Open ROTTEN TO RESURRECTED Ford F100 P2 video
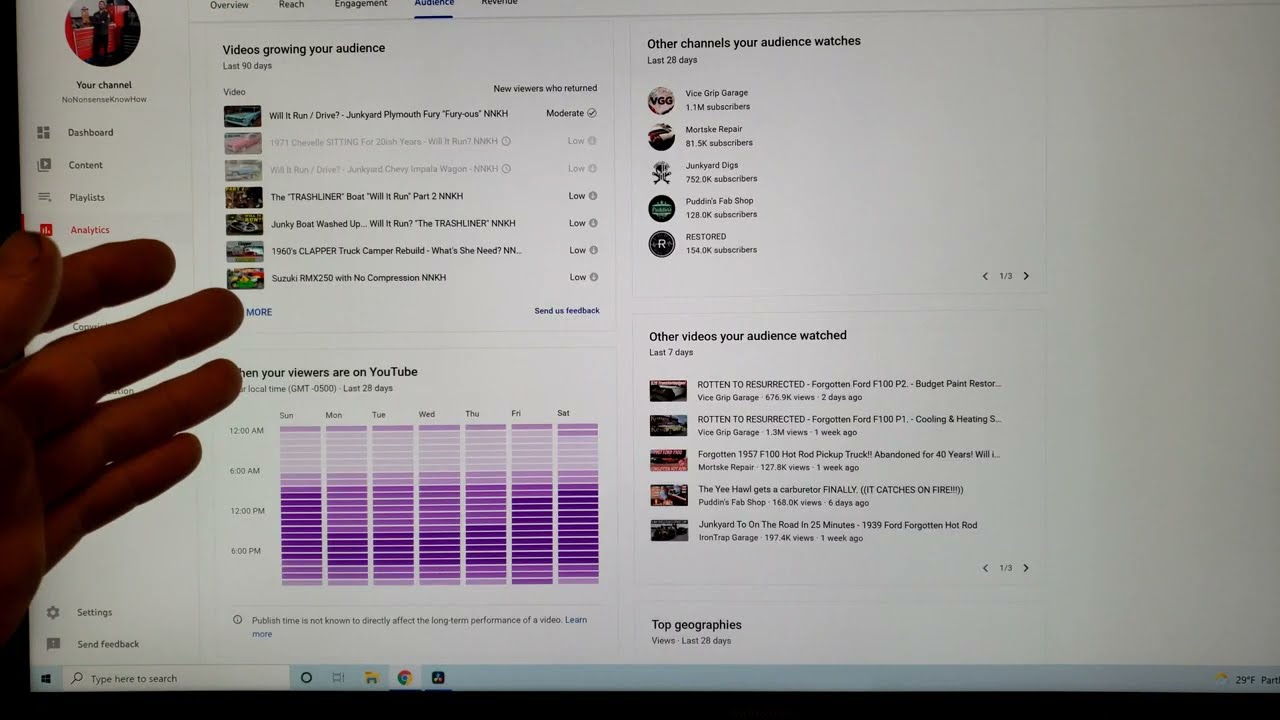The width and height of the screenshot is (1280, 720). point(849,384)
